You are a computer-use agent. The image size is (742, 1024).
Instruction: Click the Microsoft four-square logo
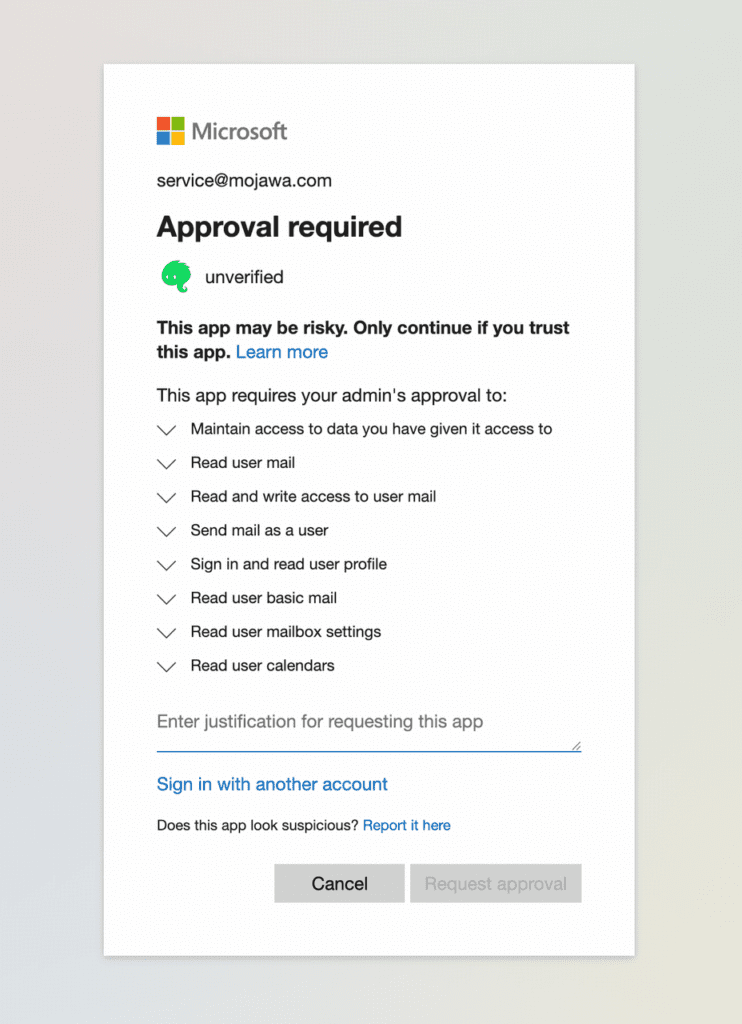(170, 131)
